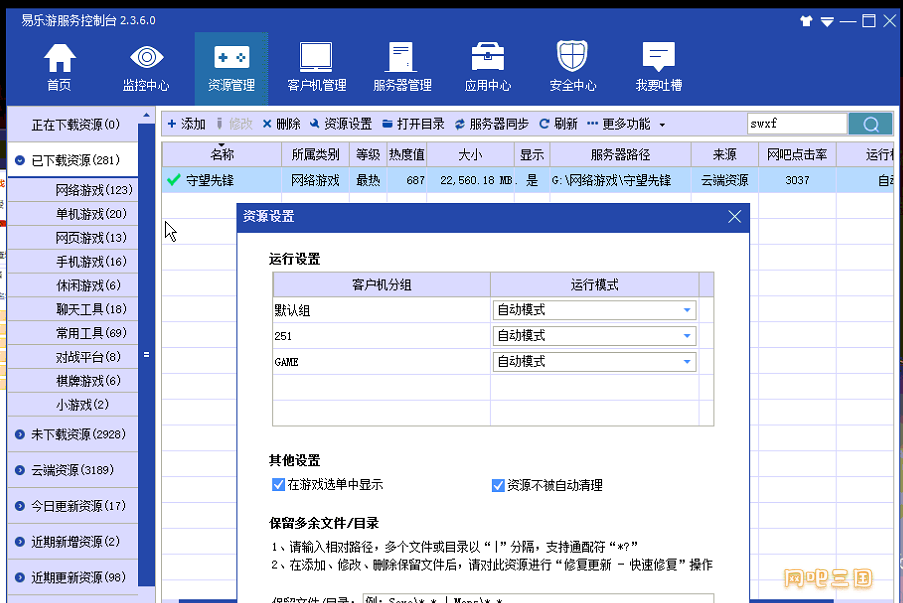Close the 资源设置 dialog
Image resolution: width=903 pixels, height=603 pixels.
pos(734,217)
